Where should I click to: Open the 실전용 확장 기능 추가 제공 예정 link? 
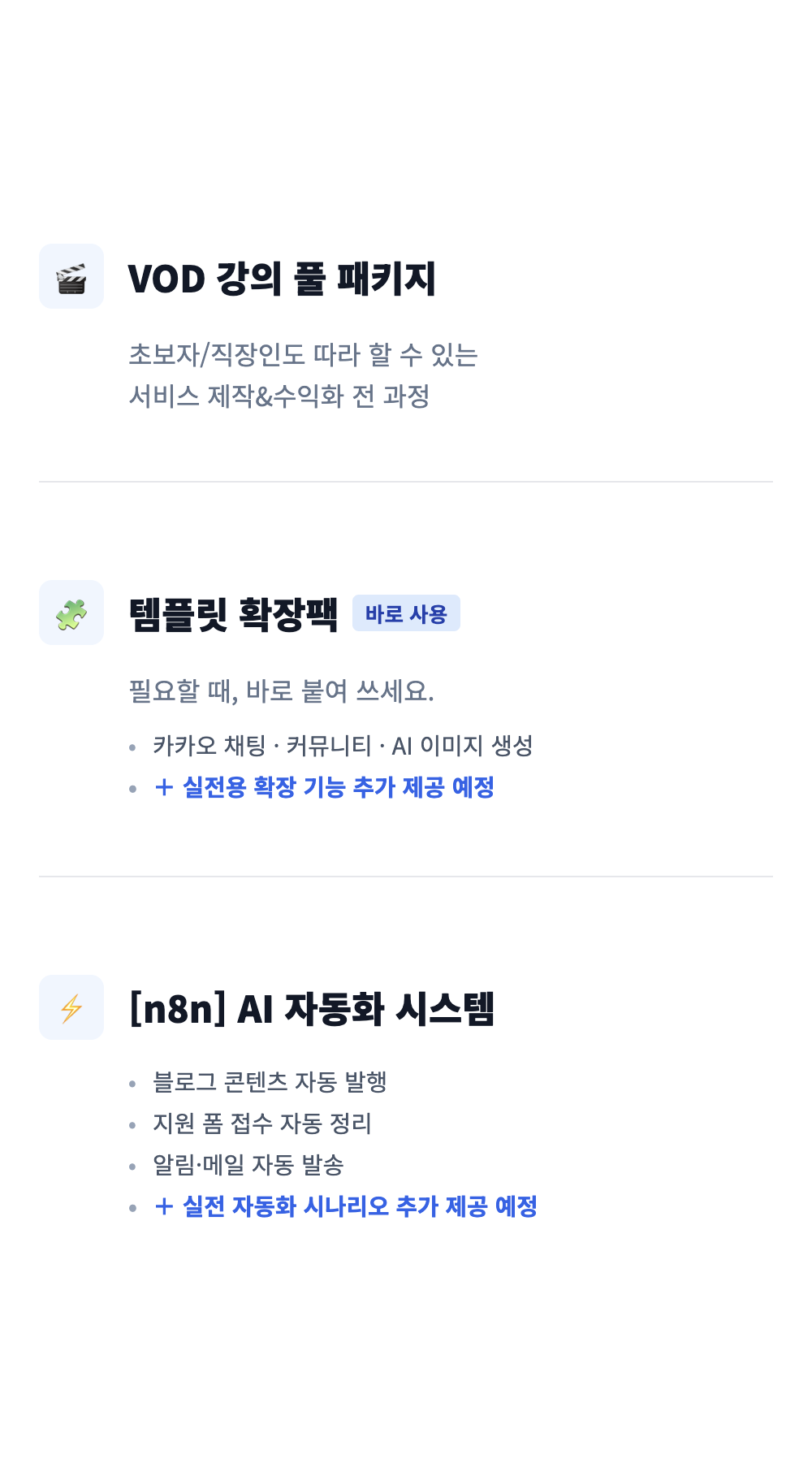[338, 787]
